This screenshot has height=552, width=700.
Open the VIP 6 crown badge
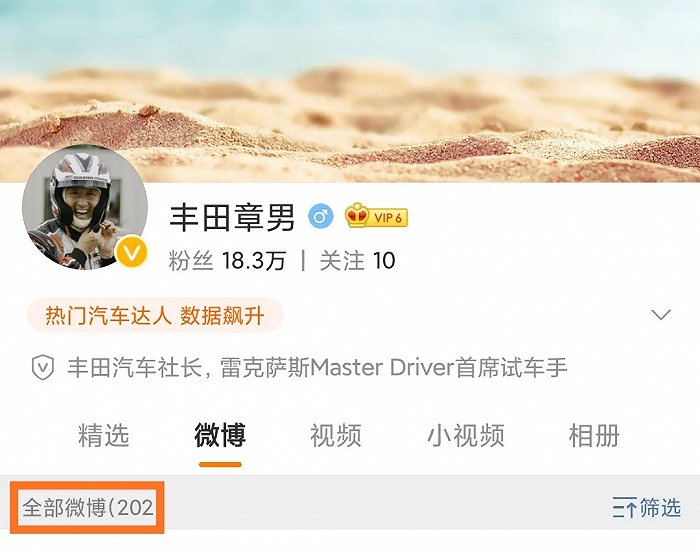(x=376, y=216)
